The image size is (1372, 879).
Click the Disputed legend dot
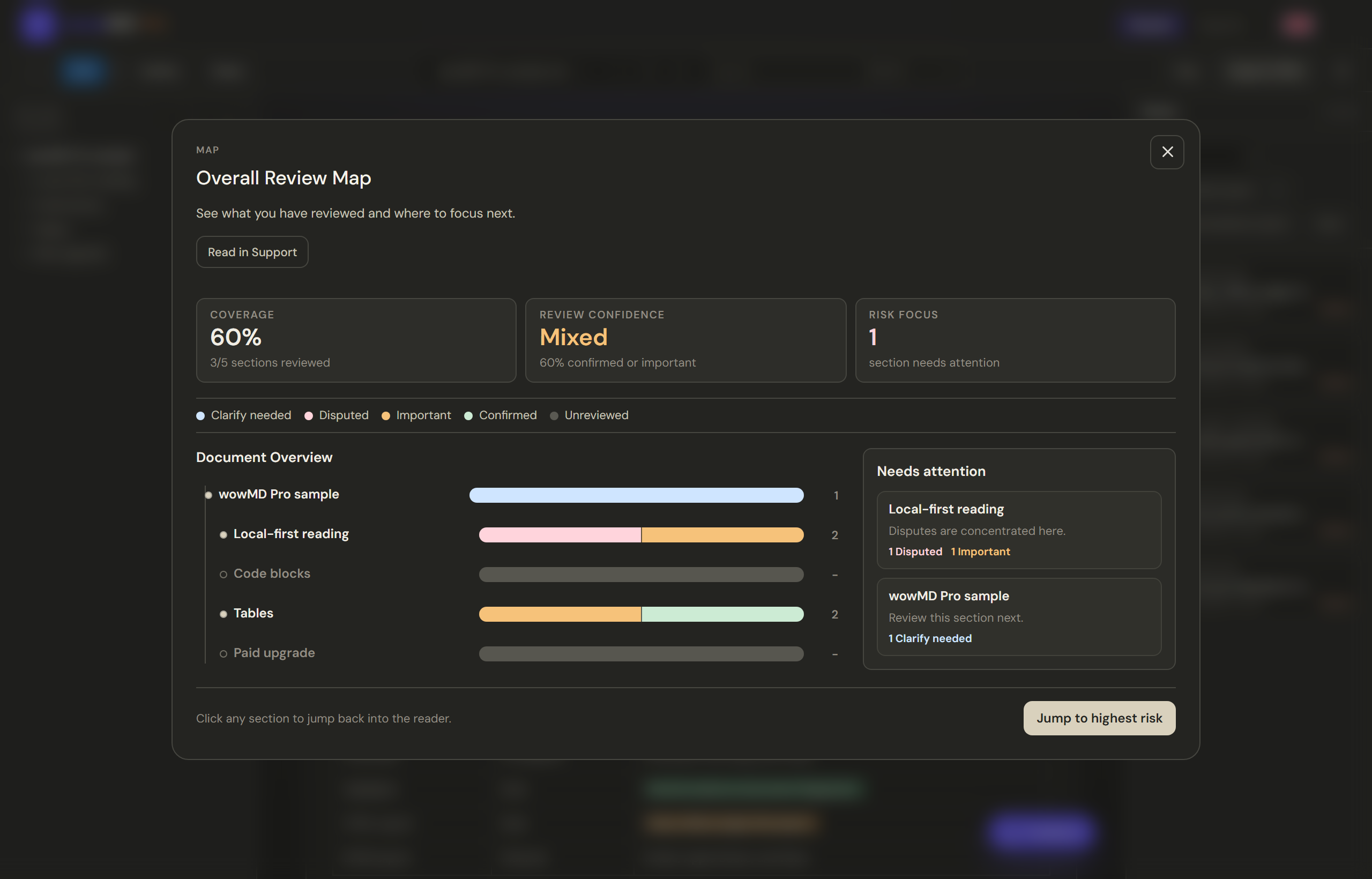coord(309,415)
